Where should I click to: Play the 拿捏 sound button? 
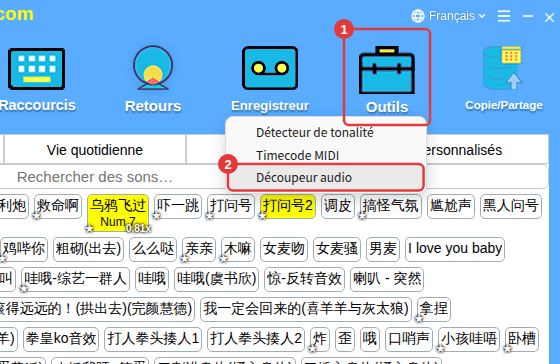tap(434, 309)
